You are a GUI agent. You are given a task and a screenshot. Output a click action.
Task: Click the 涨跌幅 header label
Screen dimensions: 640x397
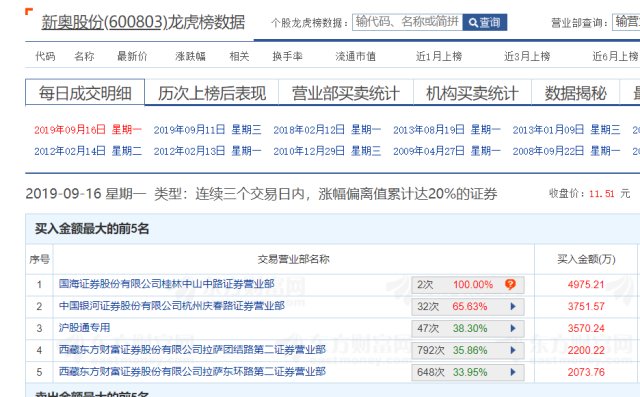190,56
